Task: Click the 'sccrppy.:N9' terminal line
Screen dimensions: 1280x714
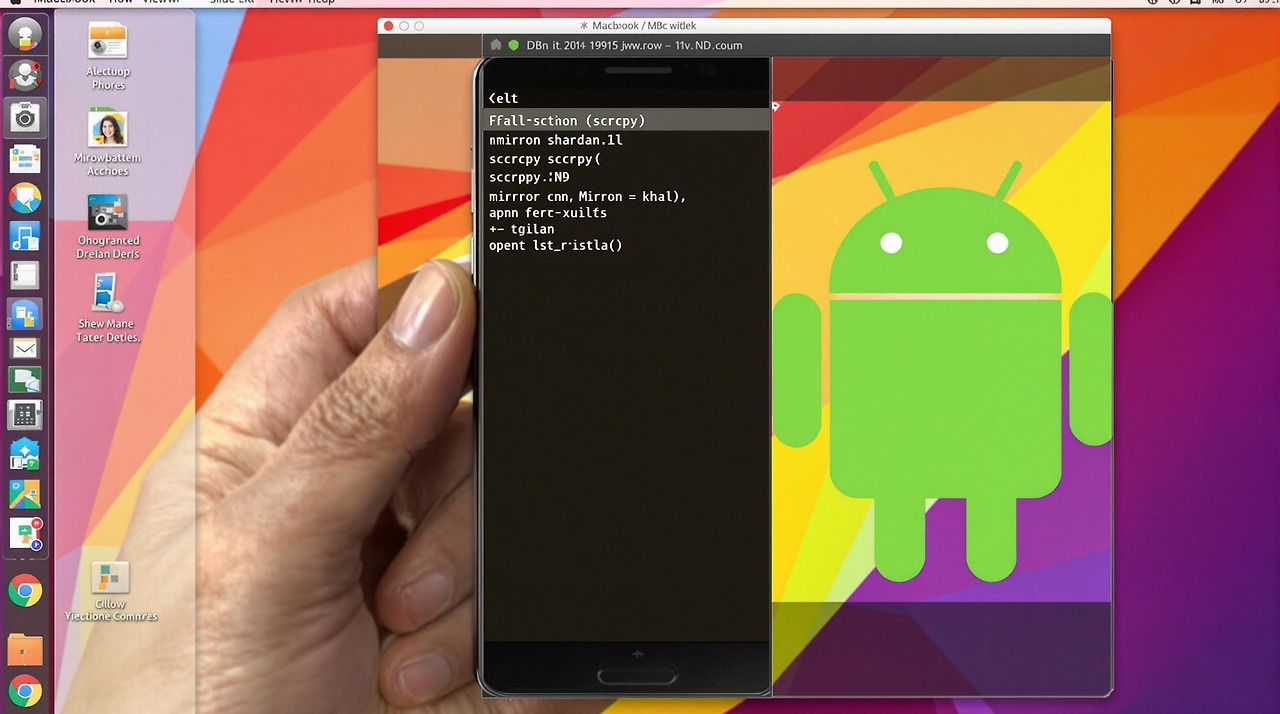Action: click(529, 177)
